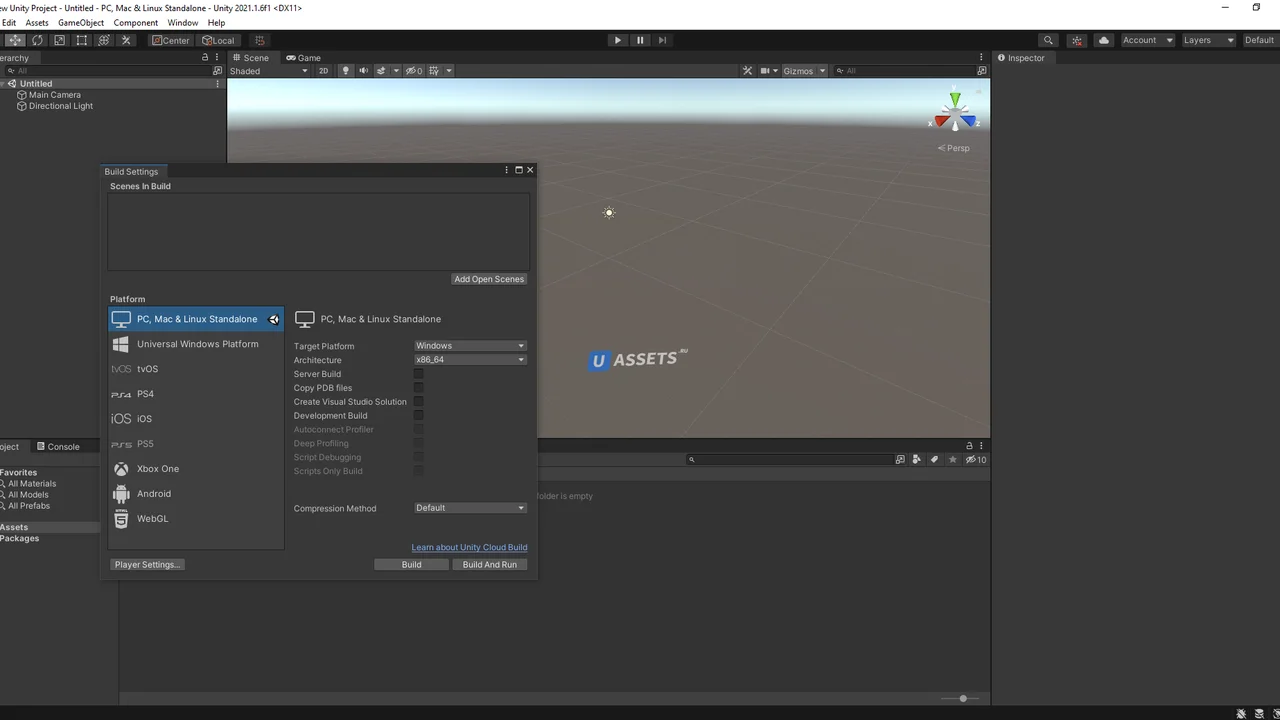Open custom editor tools
1280x720 pixels.
(x=126, y=40)
